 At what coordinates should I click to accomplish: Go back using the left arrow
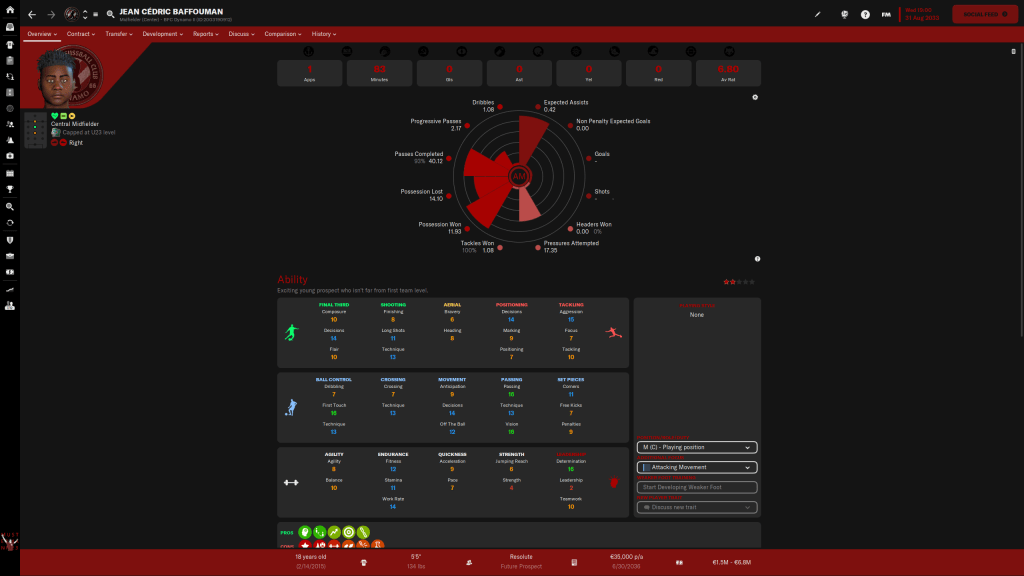[32, 15]
